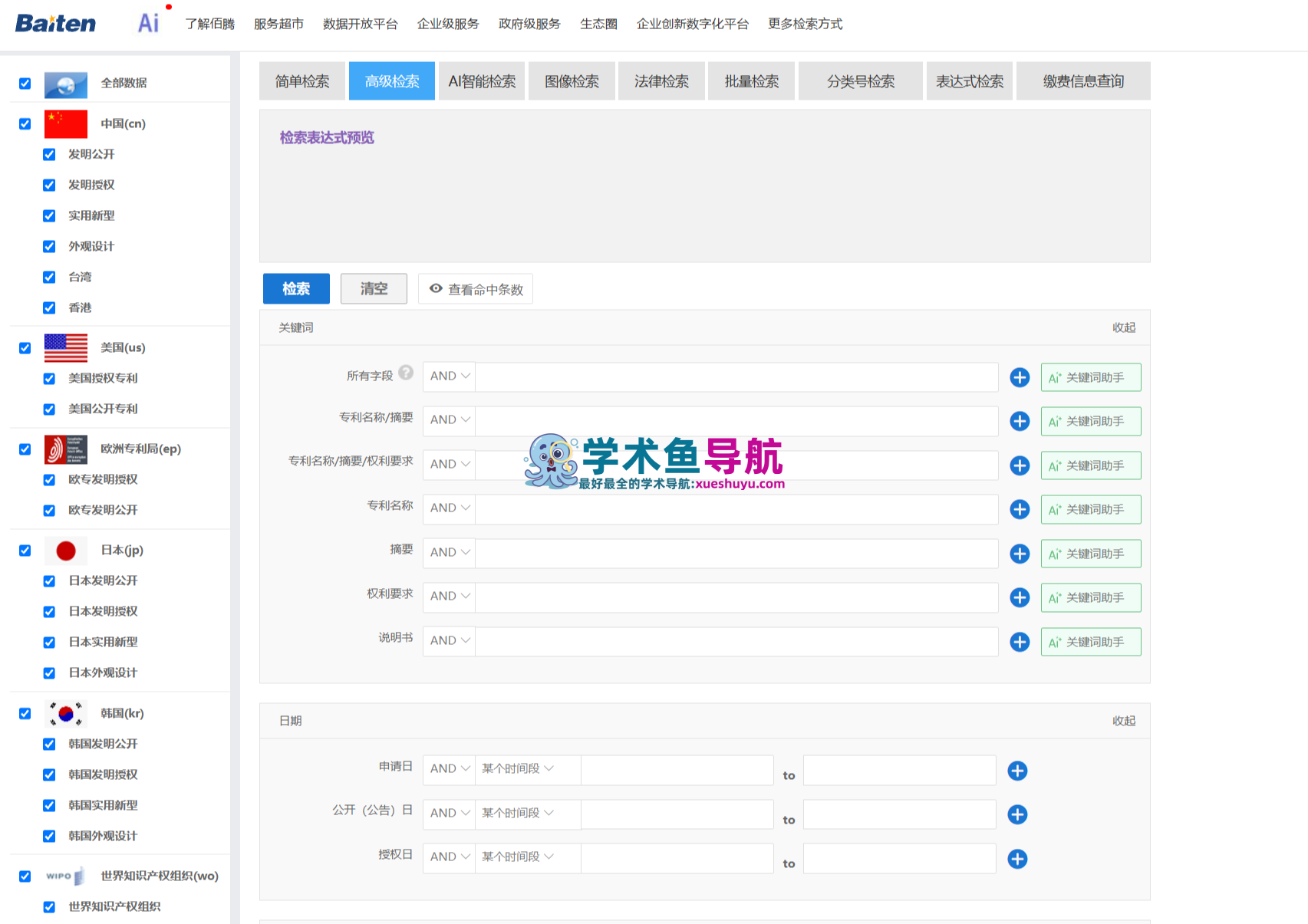1308x924 pixels.
Task: Click the China flag icon
Action: point(66,124)
